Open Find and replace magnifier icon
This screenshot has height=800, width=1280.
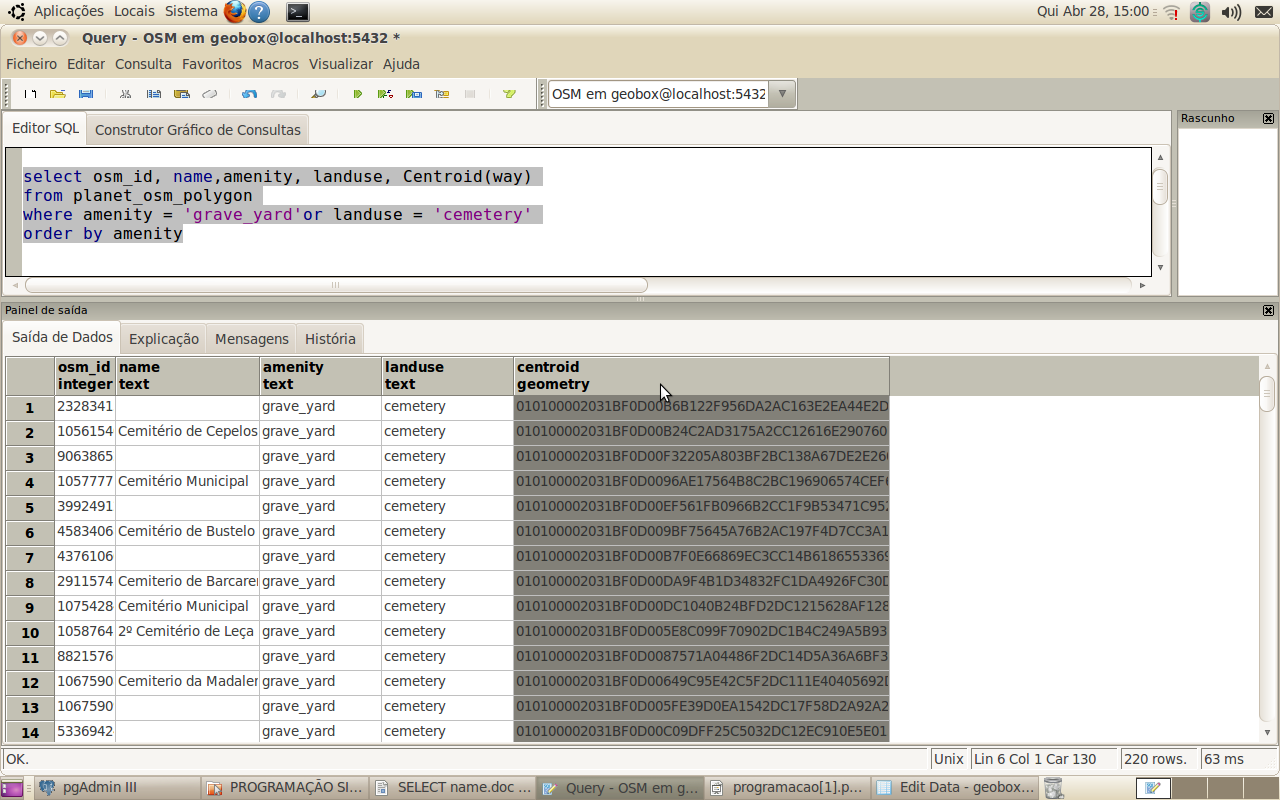pos(318,94)
